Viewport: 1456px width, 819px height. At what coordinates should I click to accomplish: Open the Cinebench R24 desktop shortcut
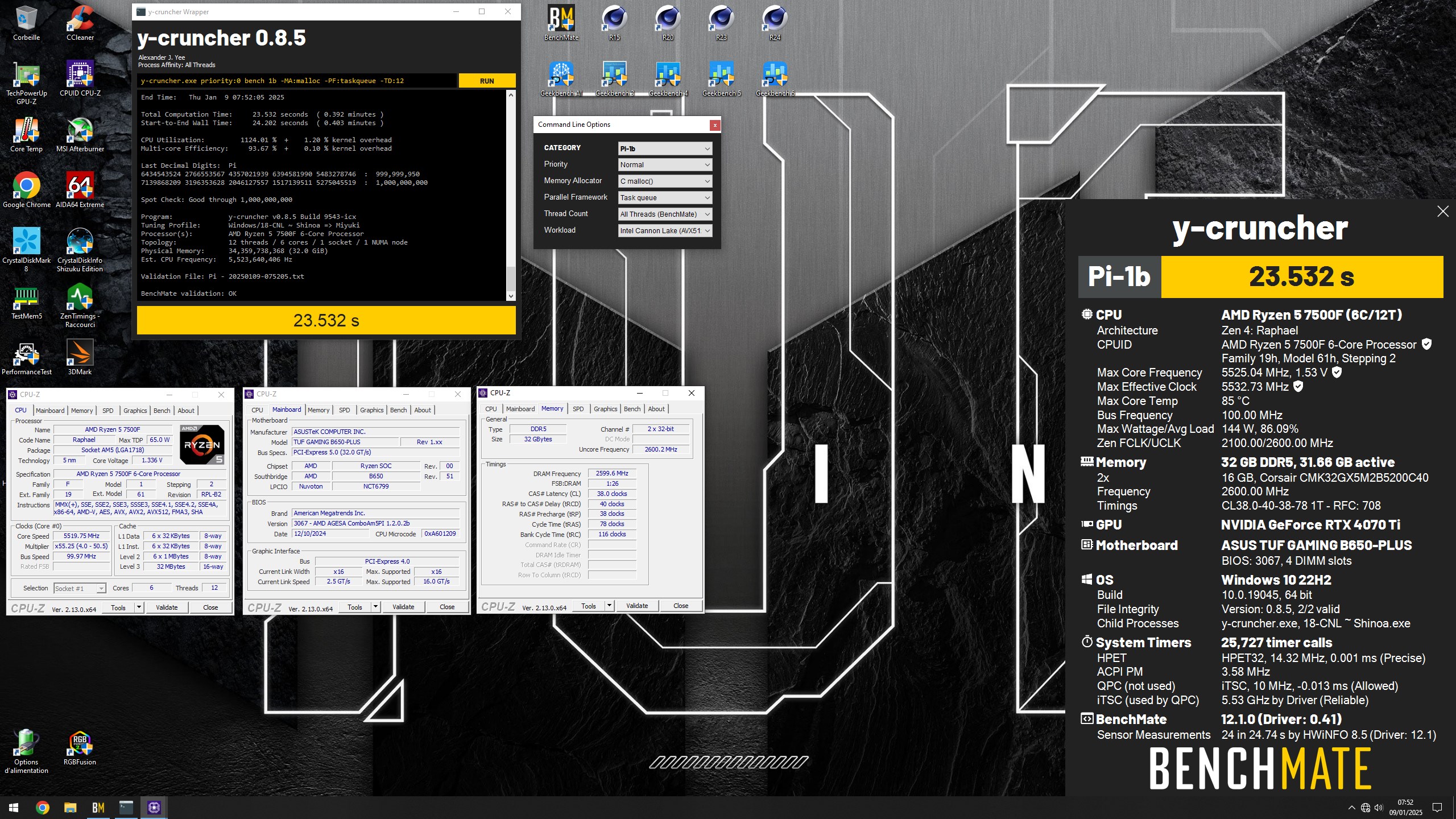(x=775, y=23)
